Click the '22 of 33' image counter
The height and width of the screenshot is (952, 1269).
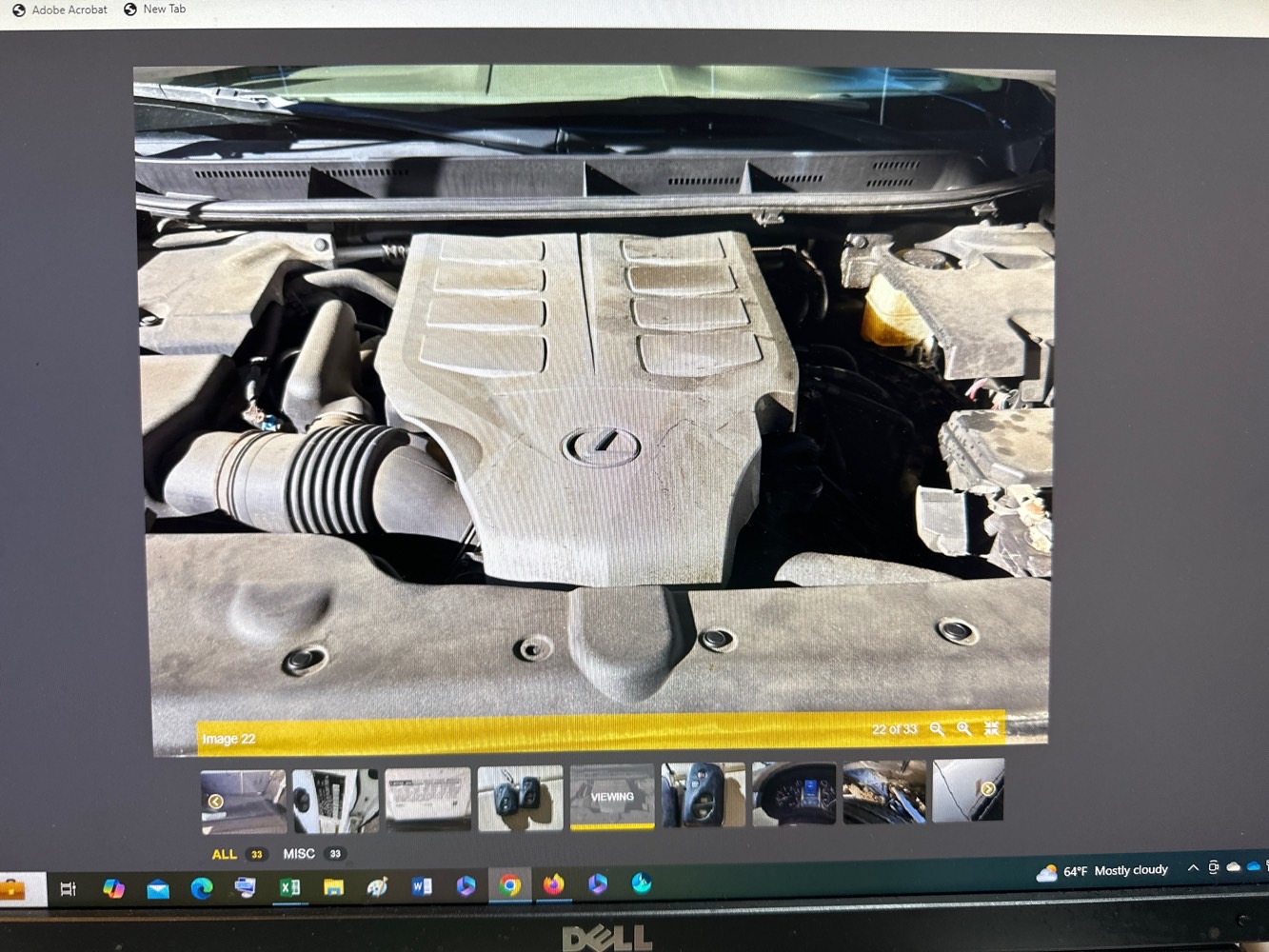(x=894, y=729)
